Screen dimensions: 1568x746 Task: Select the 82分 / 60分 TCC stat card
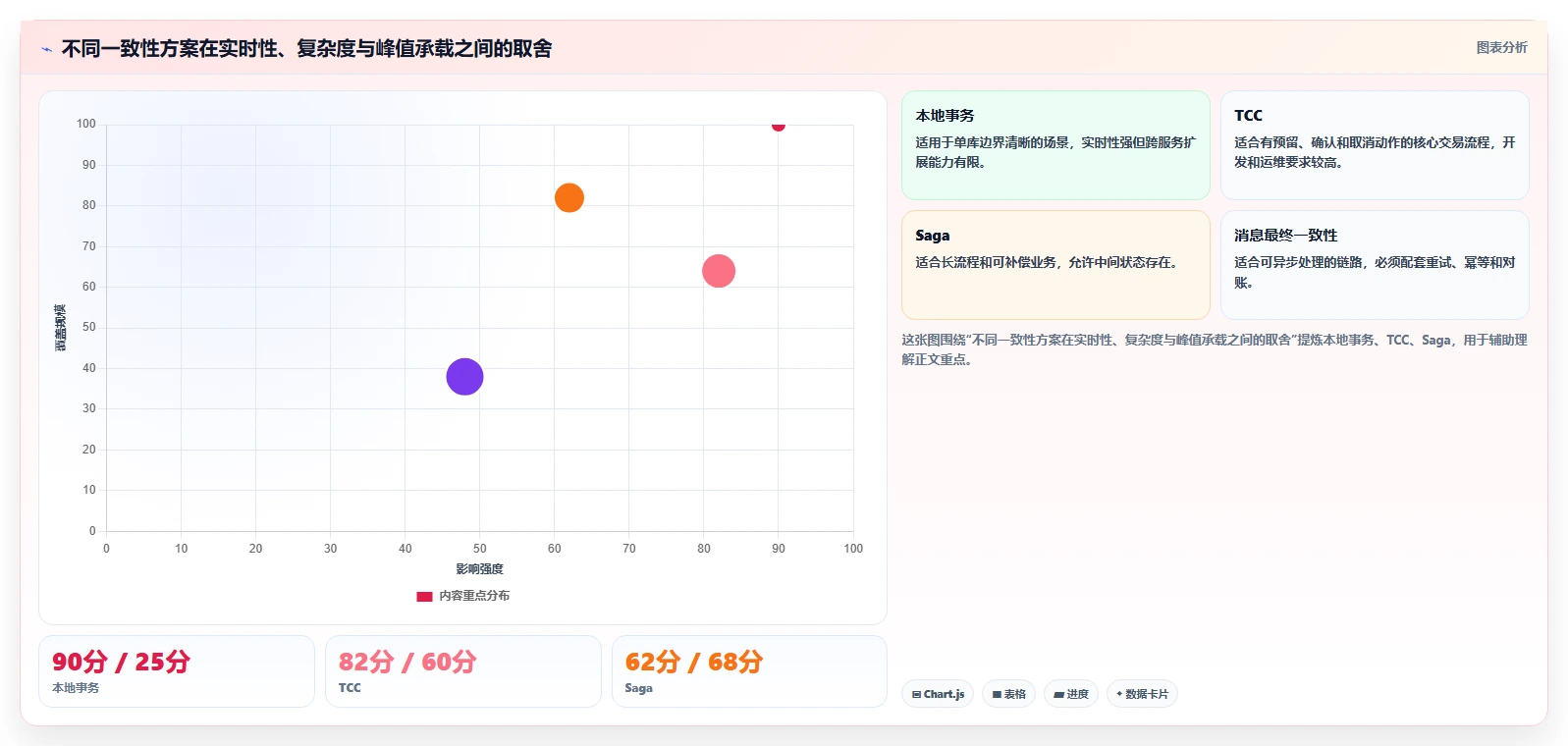coord(463,671)
